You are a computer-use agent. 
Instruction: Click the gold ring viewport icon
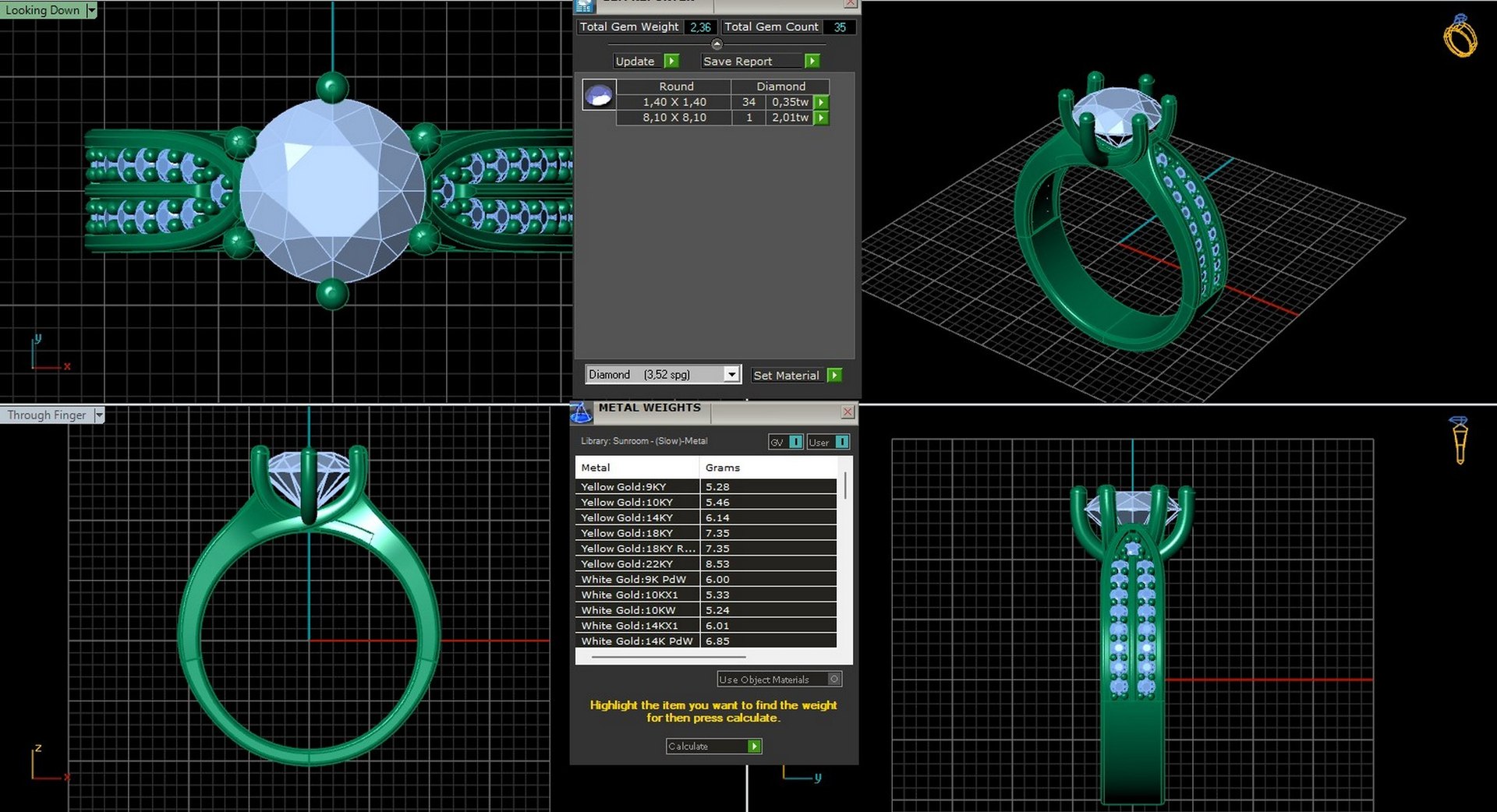coord(1460,36)
